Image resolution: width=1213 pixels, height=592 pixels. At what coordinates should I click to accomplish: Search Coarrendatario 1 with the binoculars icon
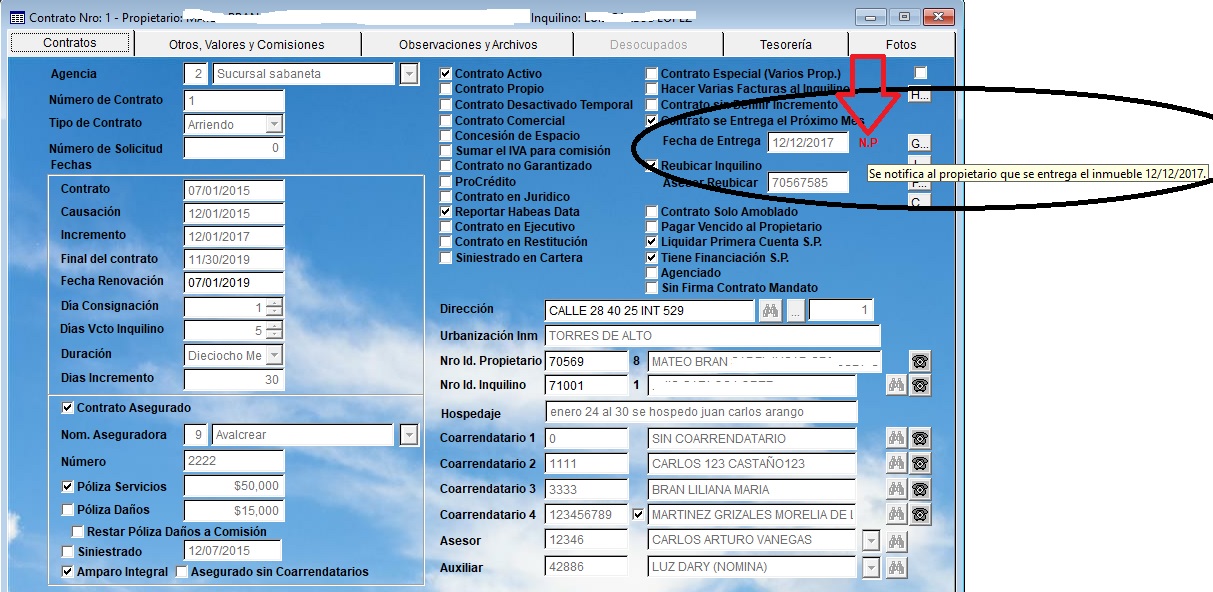[896, 438]
